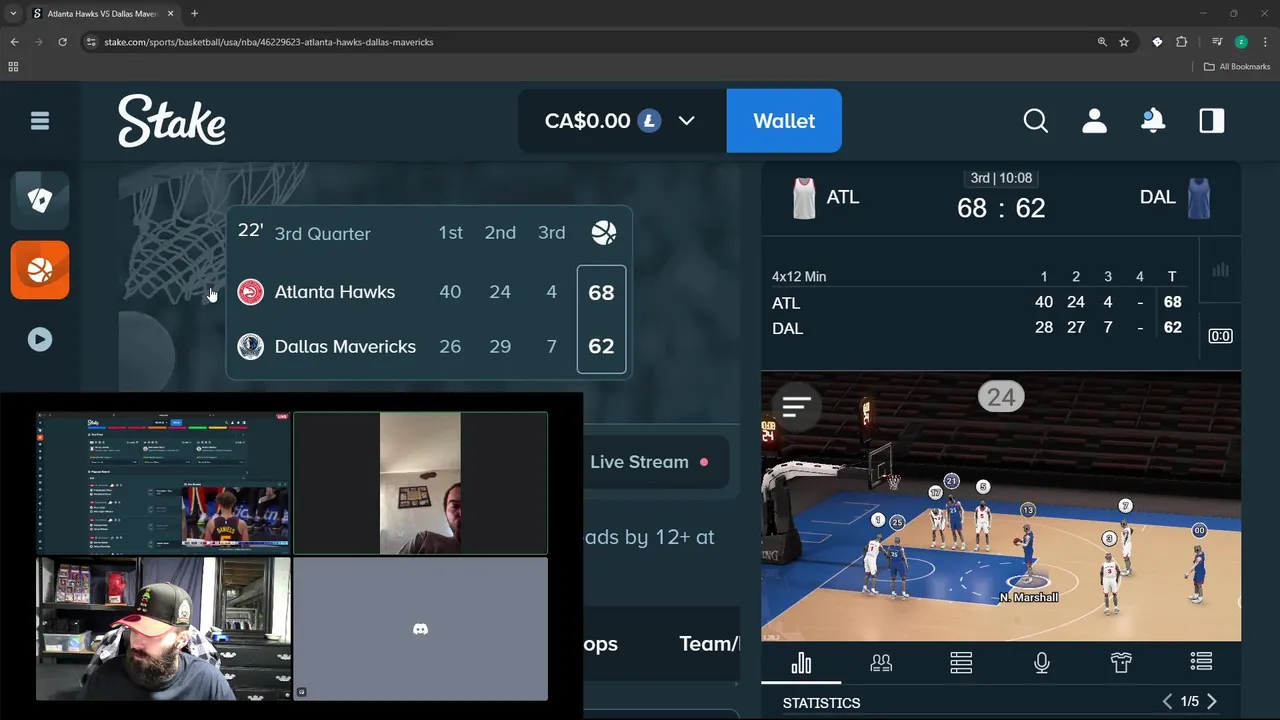The height and width of the screenshot is (720, 1280).
Task: Open the Live Stream
Action: tap(648, 462)
